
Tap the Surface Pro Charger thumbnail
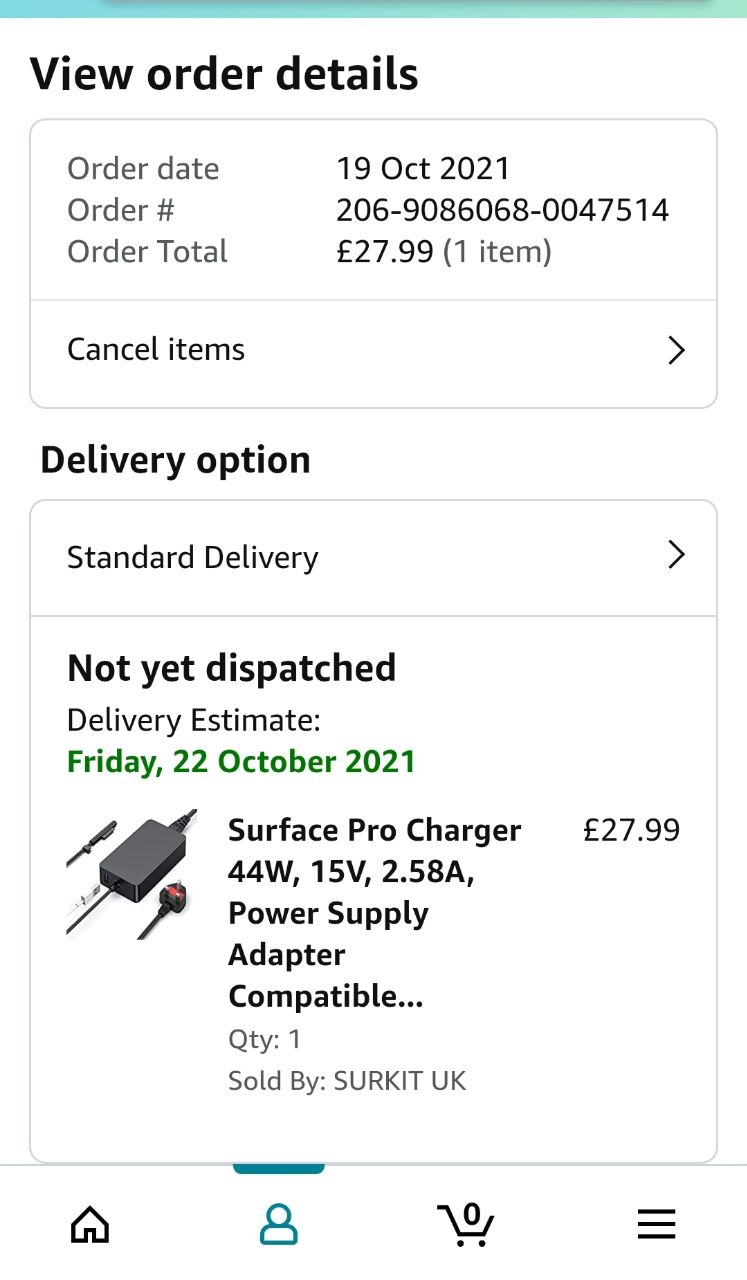pos(131,873)
